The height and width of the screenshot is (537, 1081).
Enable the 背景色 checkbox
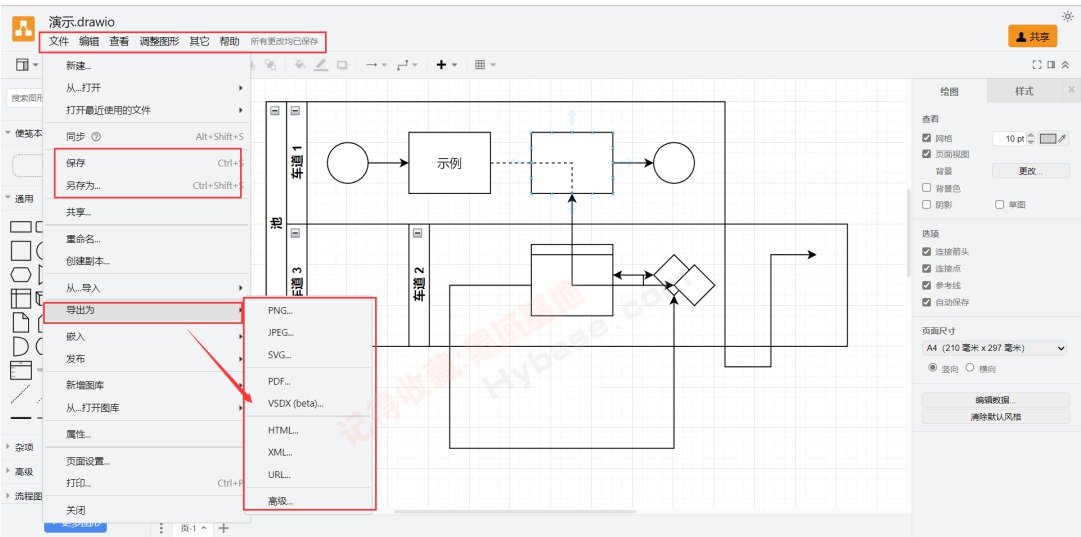click(927, 188)
